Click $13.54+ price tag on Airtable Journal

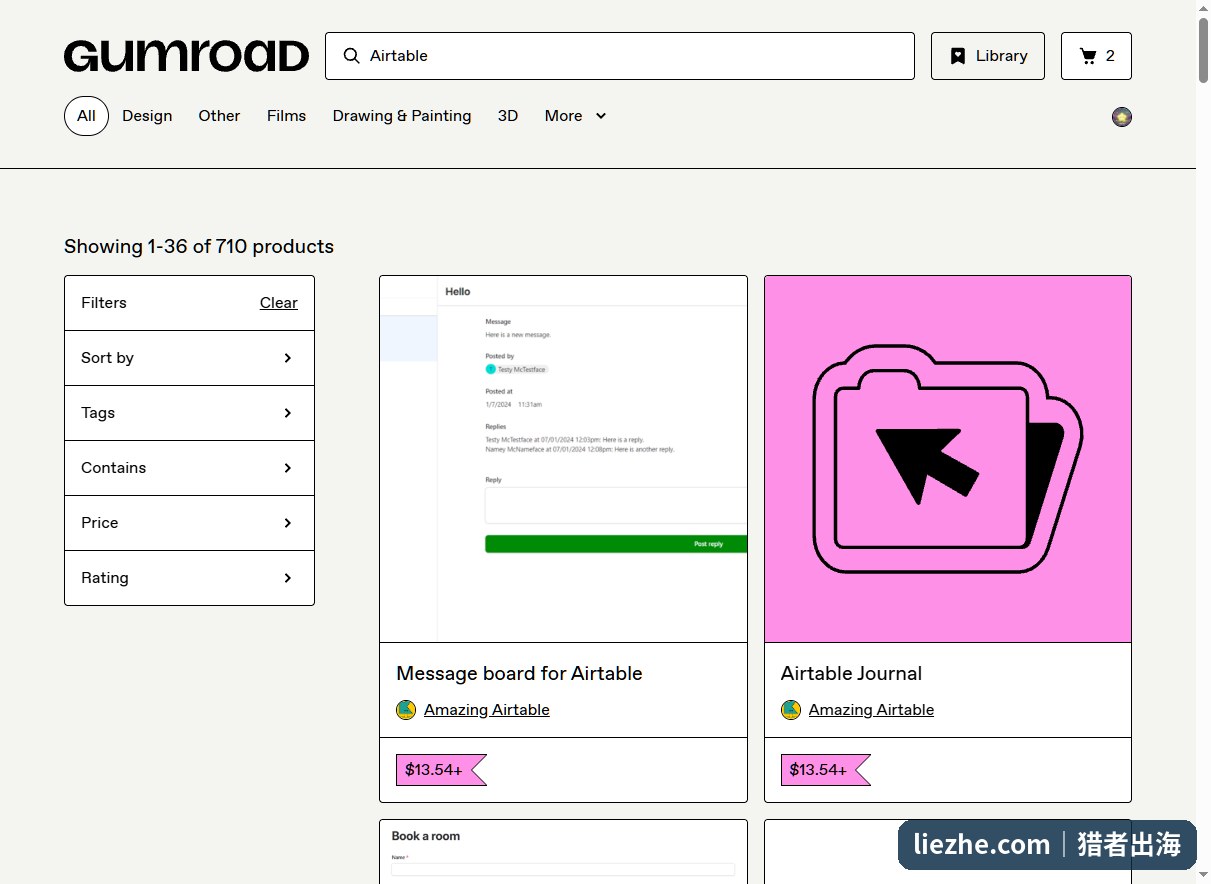tap(826, 770)
